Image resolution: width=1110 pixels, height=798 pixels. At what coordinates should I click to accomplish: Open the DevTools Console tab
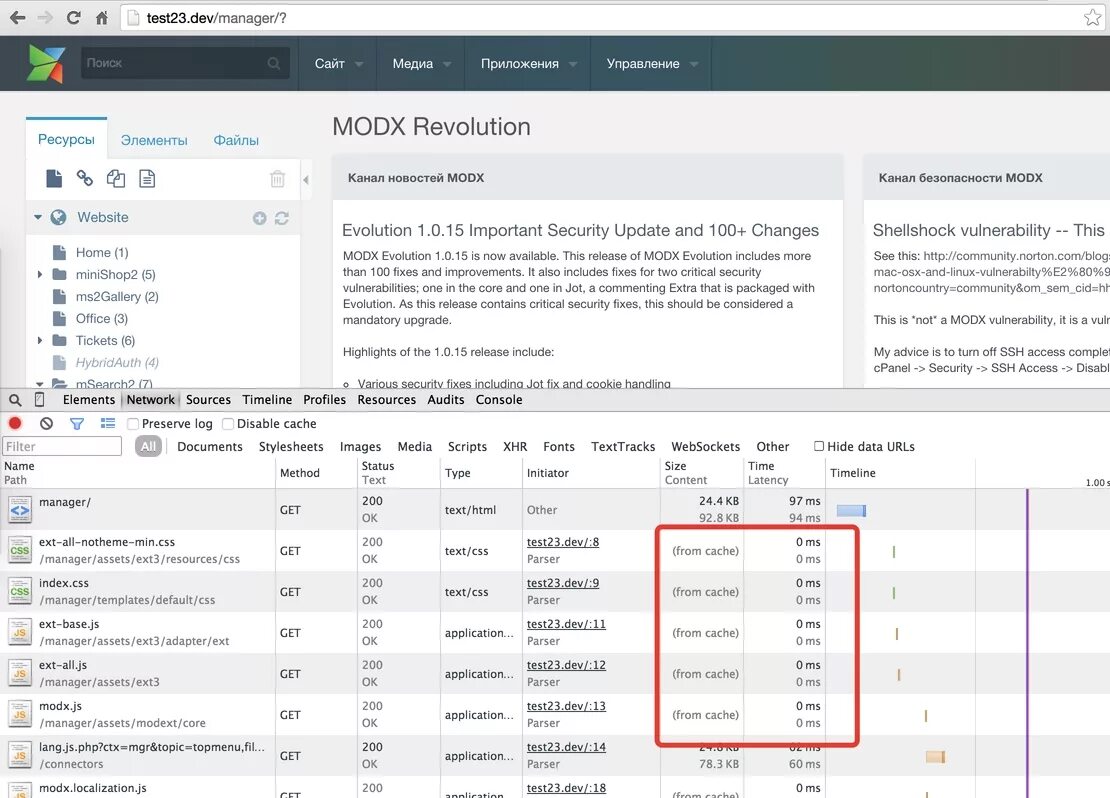coord(498,399)
